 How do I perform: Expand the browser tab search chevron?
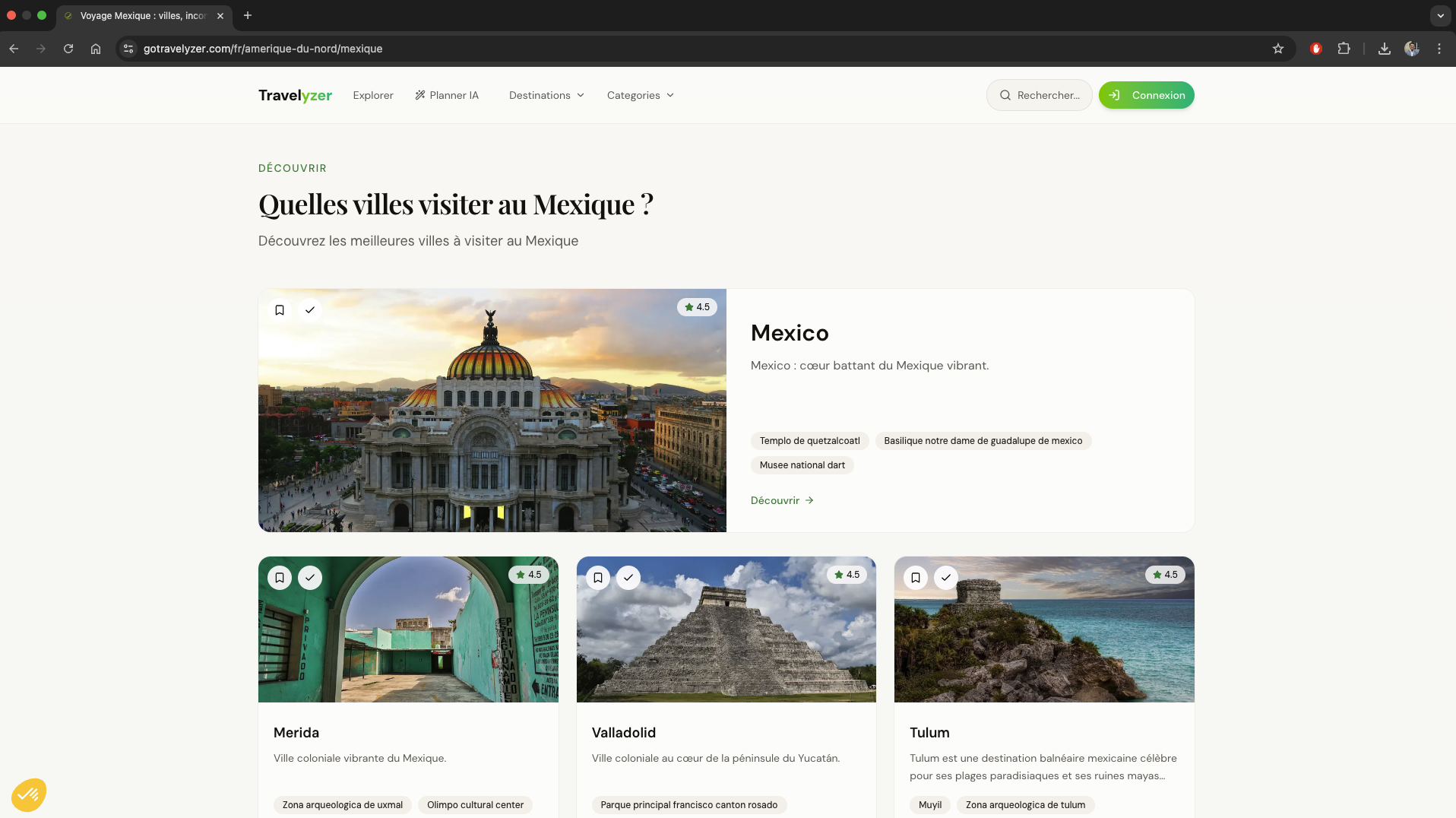1440,15
